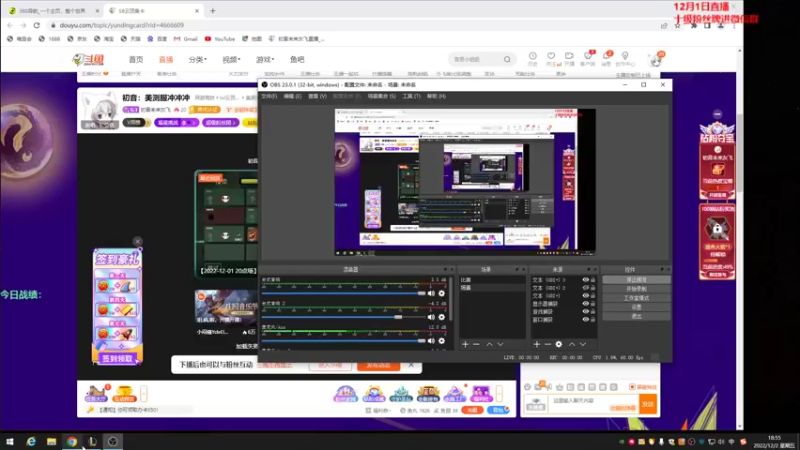The image size is (800, 450).
Task: Open YouTube bookmark
Action: 220,39
